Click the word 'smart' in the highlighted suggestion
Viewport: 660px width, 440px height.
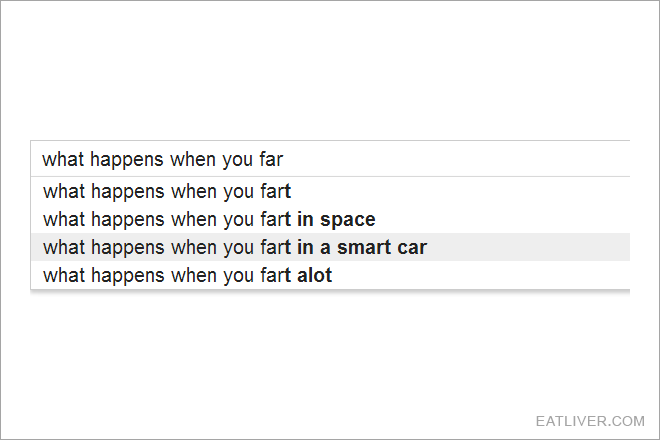point(364,248)
